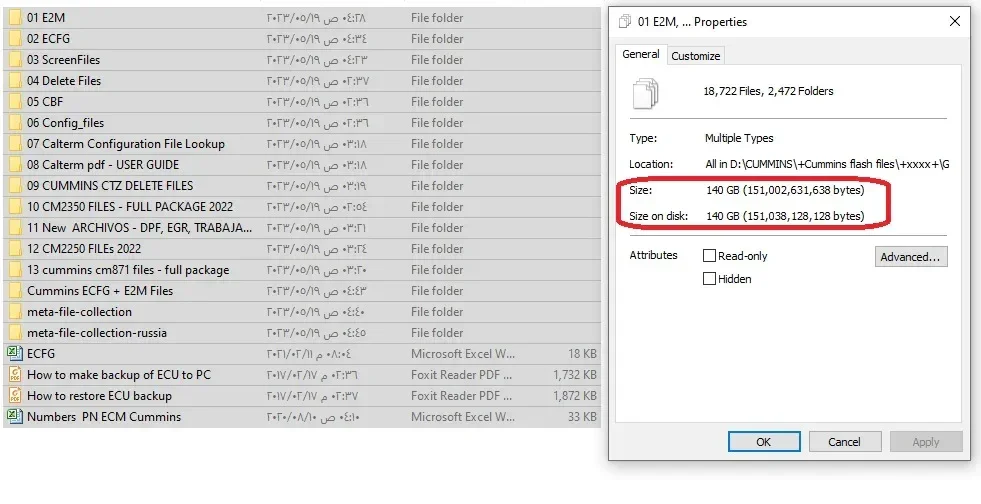Click the restore ECU backup PDF icon

(15, 396)
